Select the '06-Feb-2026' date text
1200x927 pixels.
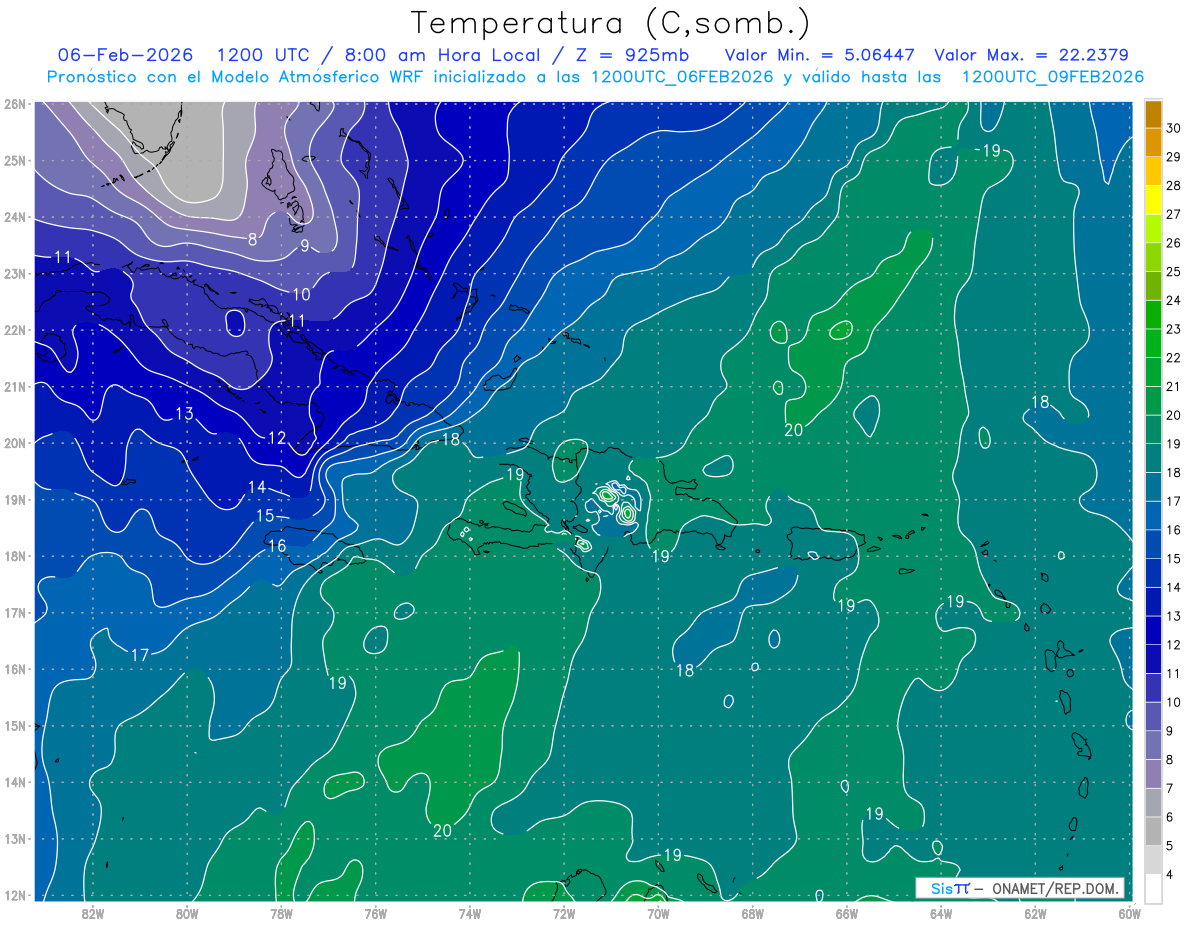pos(125,55)
